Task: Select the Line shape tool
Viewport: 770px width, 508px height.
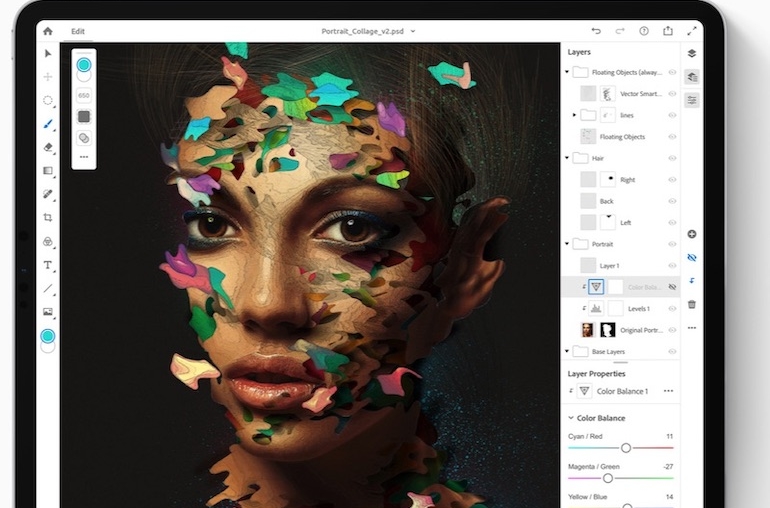Action: [48, 288]
